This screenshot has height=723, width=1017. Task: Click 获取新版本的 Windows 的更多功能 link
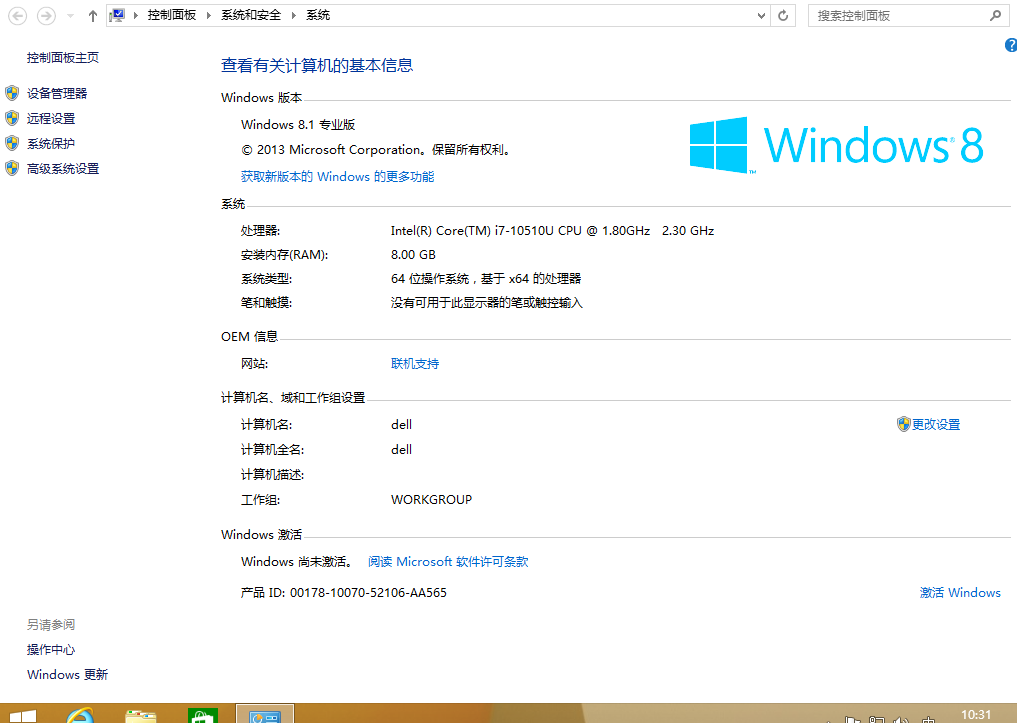[337, 176]
